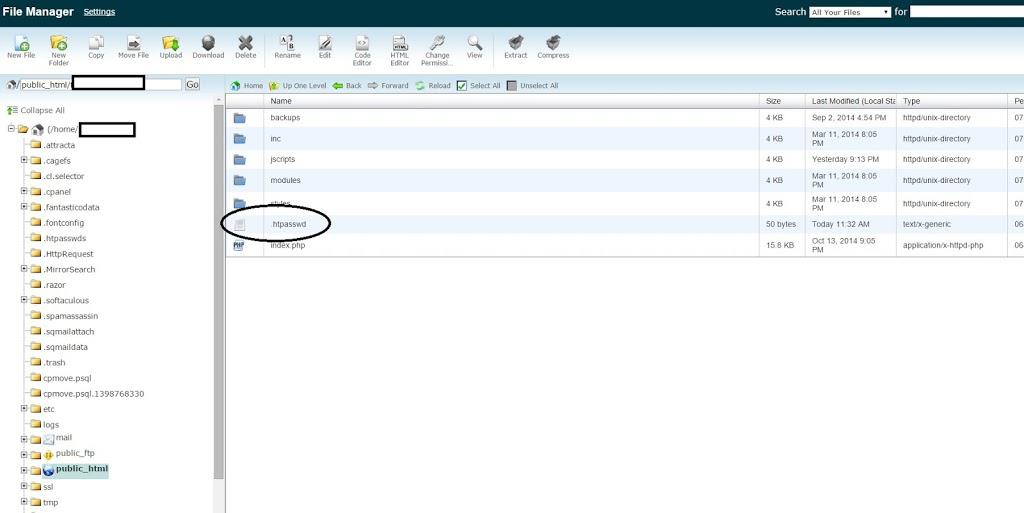Click the New File toolbar icon

coord(20,46)
